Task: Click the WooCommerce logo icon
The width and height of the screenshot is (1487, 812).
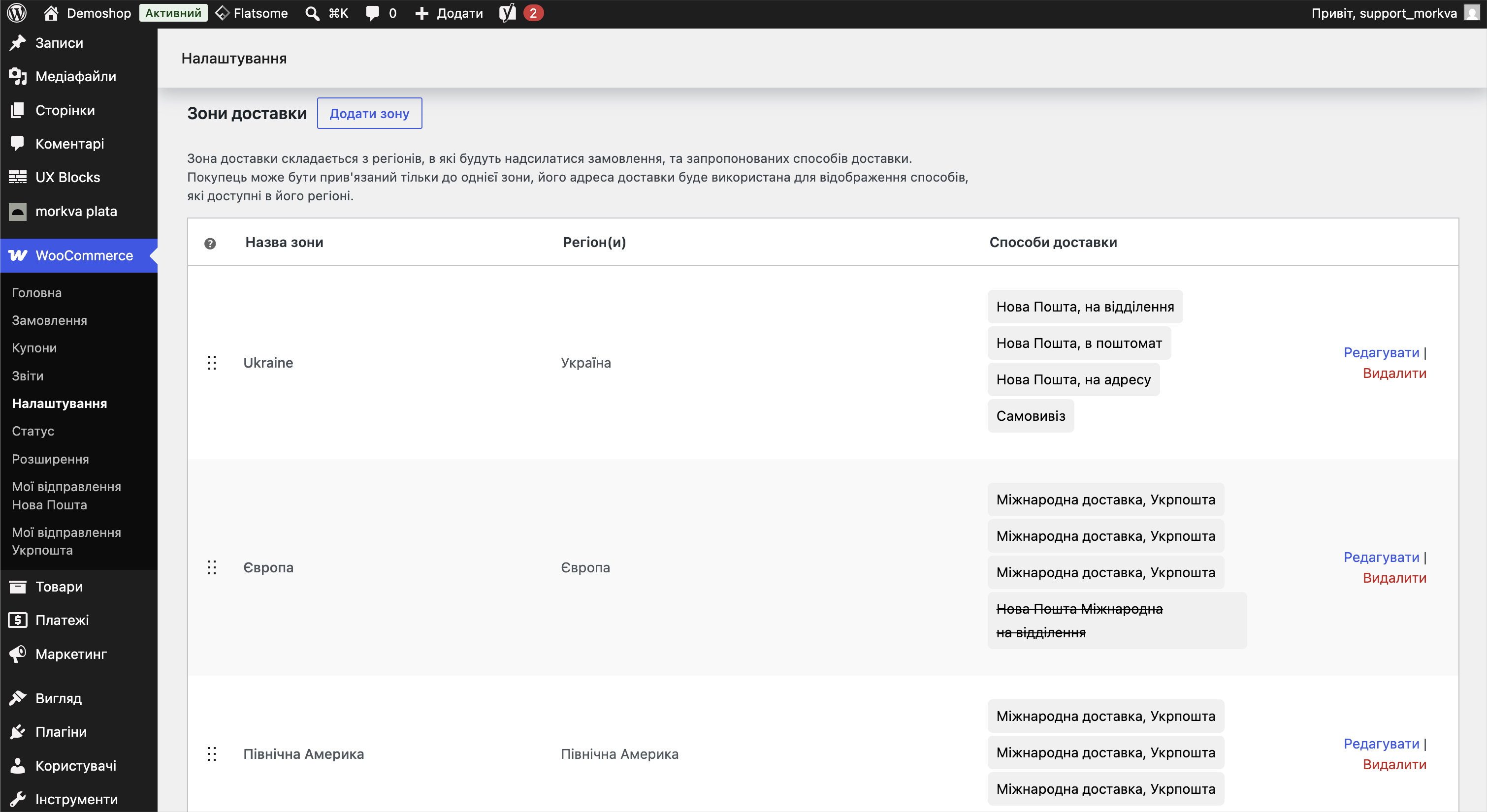Action: point(17,256)
